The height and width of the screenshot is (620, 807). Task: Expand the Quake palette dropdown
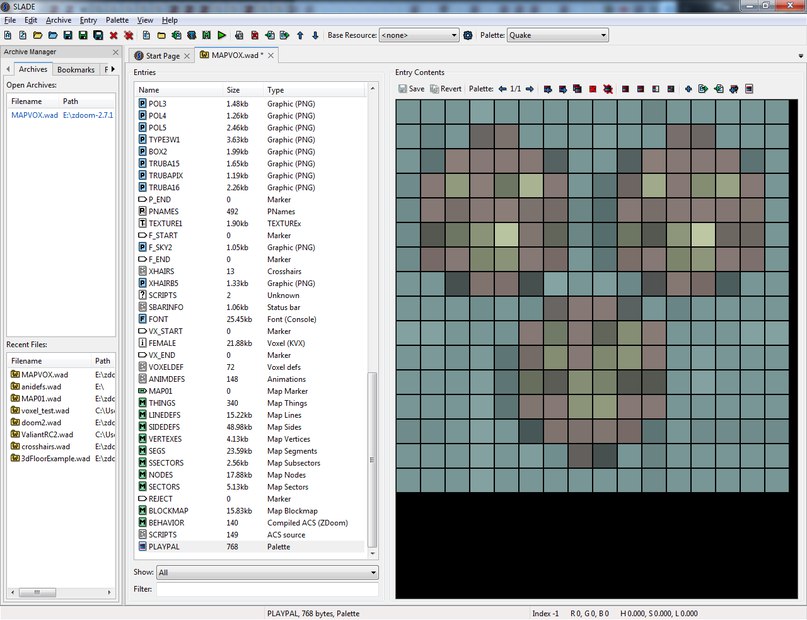coord(557,35)
